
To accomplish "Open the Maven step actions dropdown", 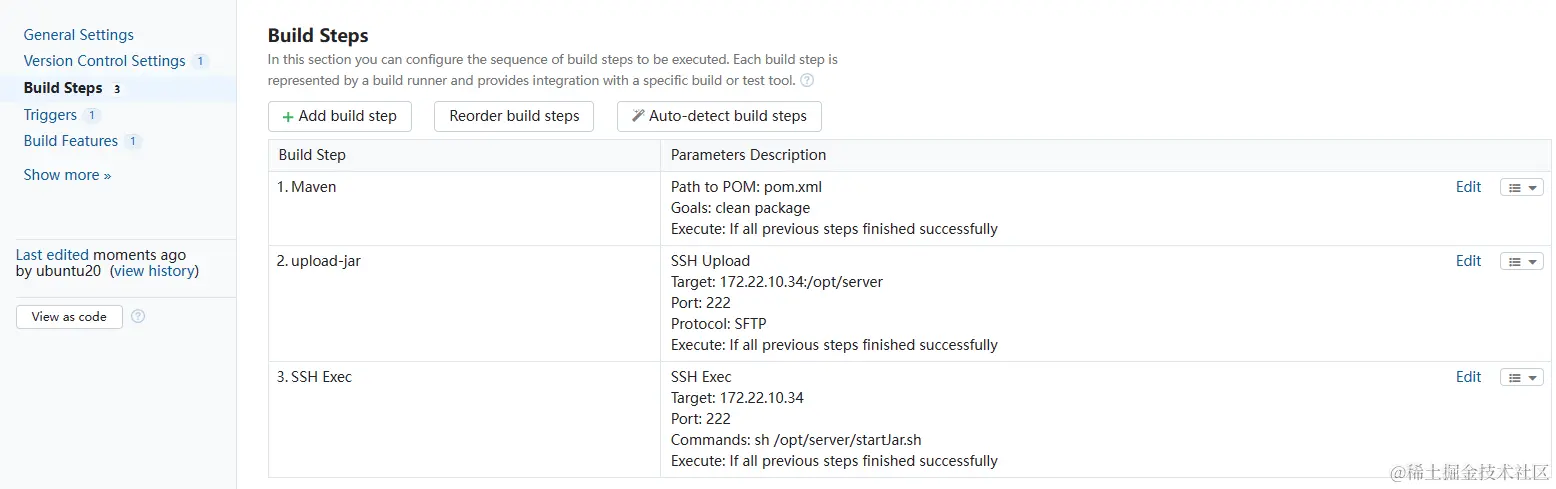I will point(1521,187).
